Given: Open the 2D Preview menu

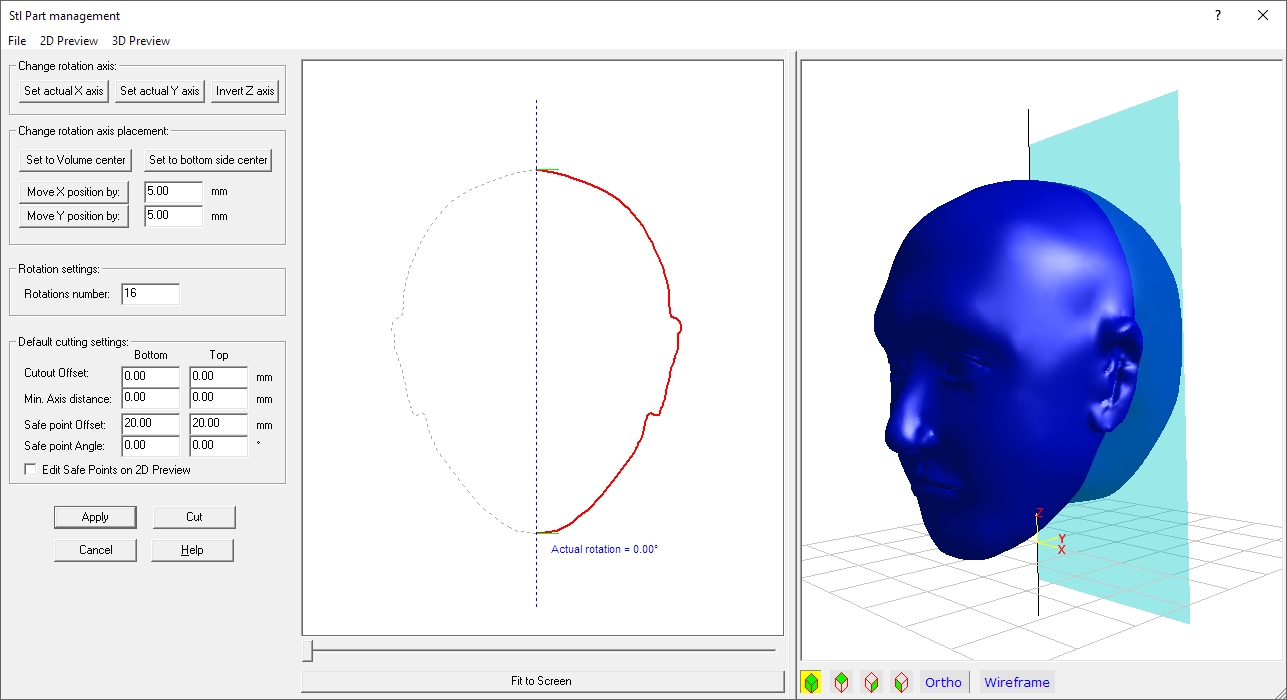Looking at the screenshot, I should tap(68, 40).
